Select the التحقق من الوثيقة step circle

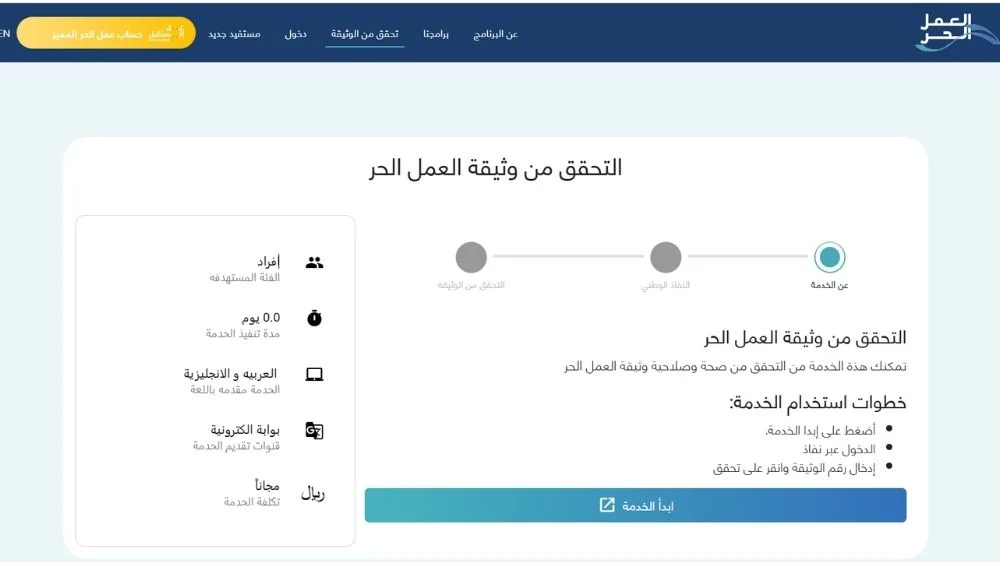pos(471,257)
